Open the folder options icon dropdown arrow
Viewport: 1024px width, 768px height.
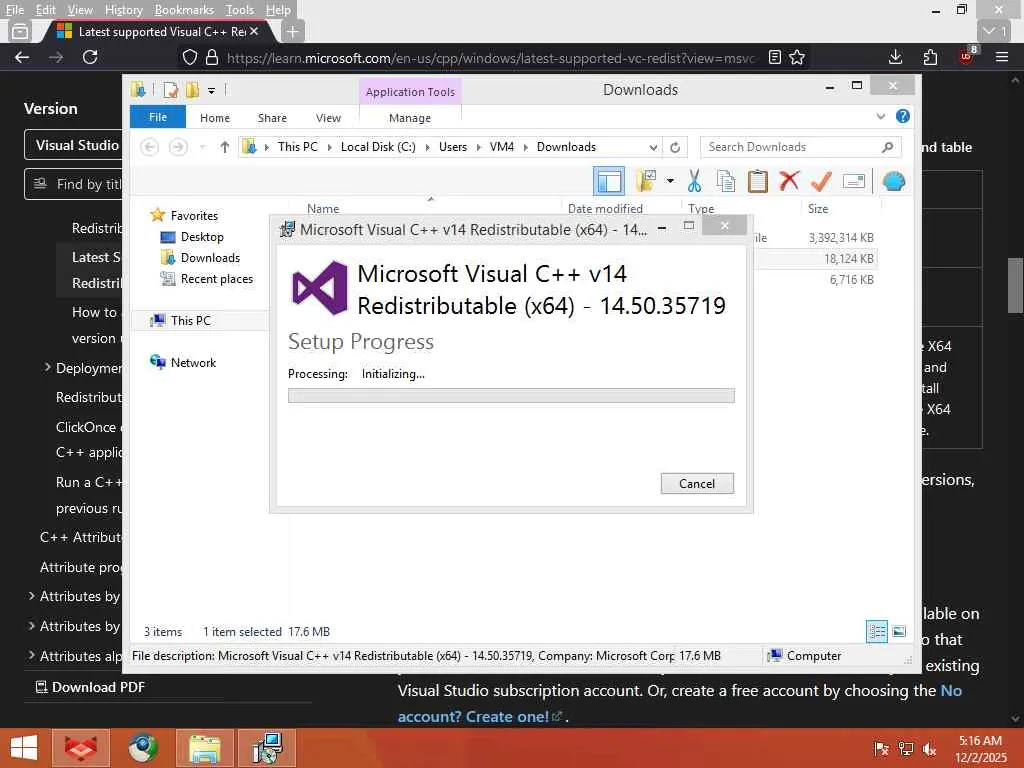pos(670,181)
